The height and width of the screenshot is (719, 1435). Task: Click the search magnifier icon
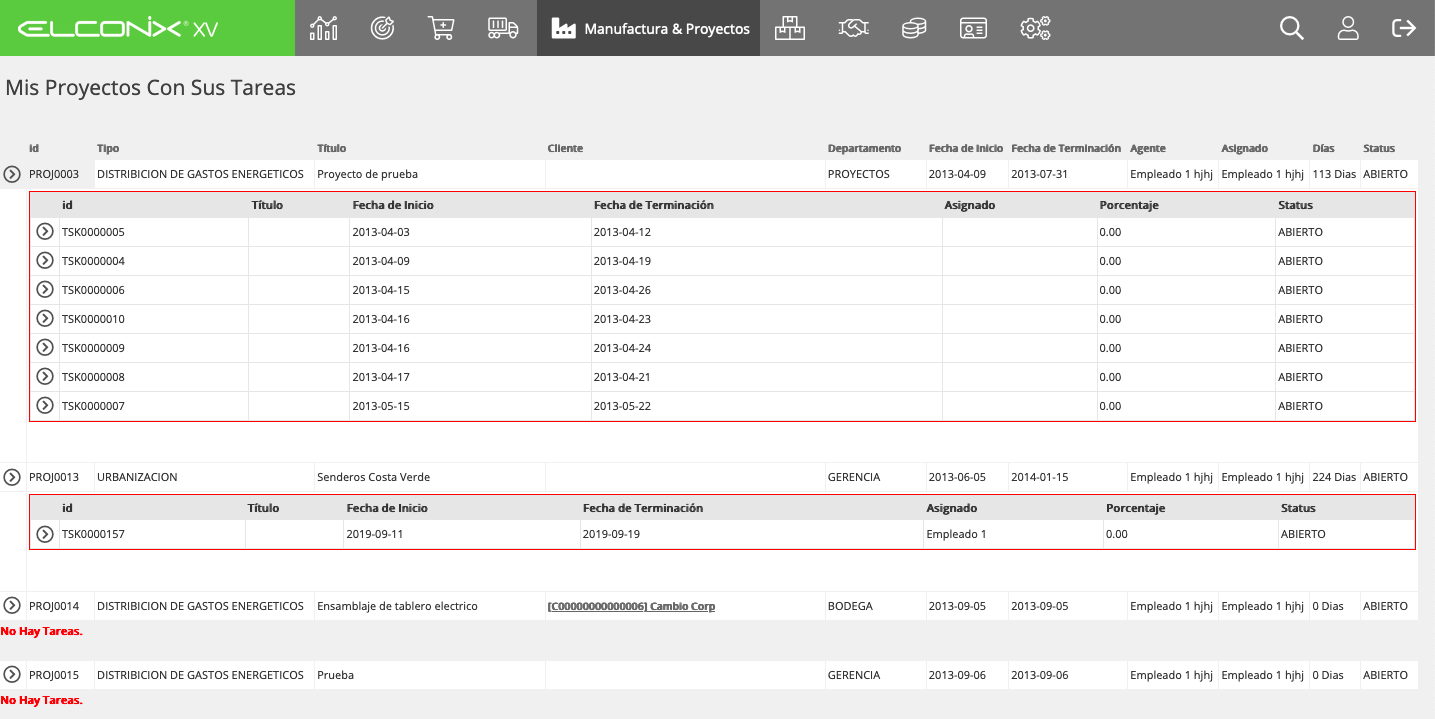click(1292, 28)
